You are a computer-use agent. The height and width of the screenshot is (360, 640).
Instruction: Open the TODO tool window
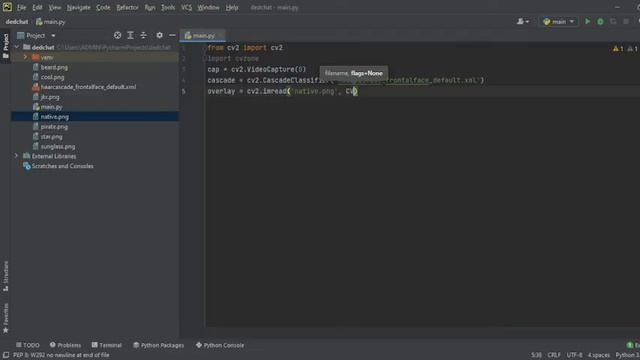[27, 345]
